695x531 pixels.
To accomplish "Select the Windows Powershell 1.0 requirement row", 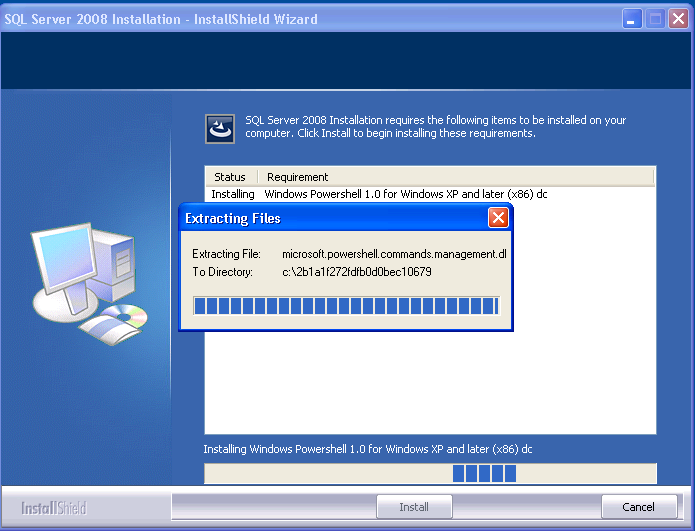I will tap(430, 194).
